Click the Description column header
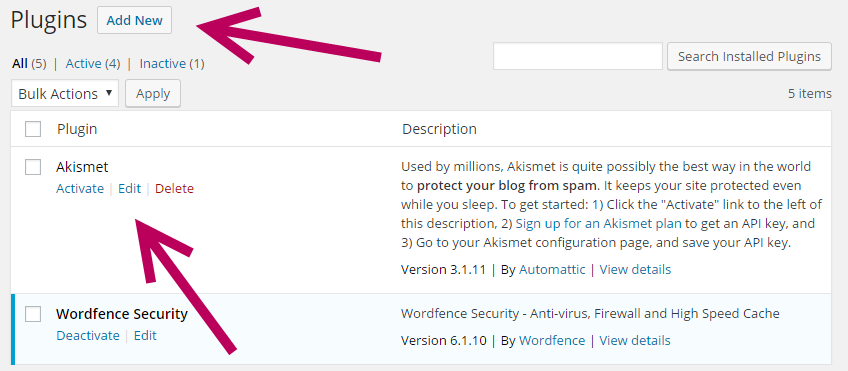 (x=440, y=129)
